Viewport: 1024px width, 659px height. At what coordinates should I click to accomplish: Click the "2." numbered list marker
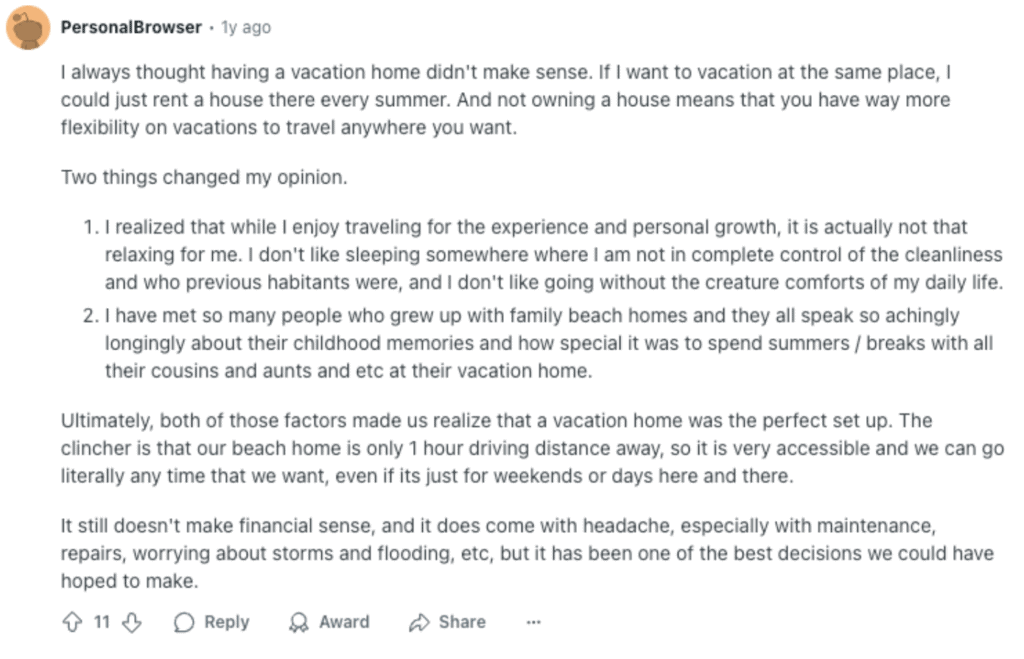91,315
